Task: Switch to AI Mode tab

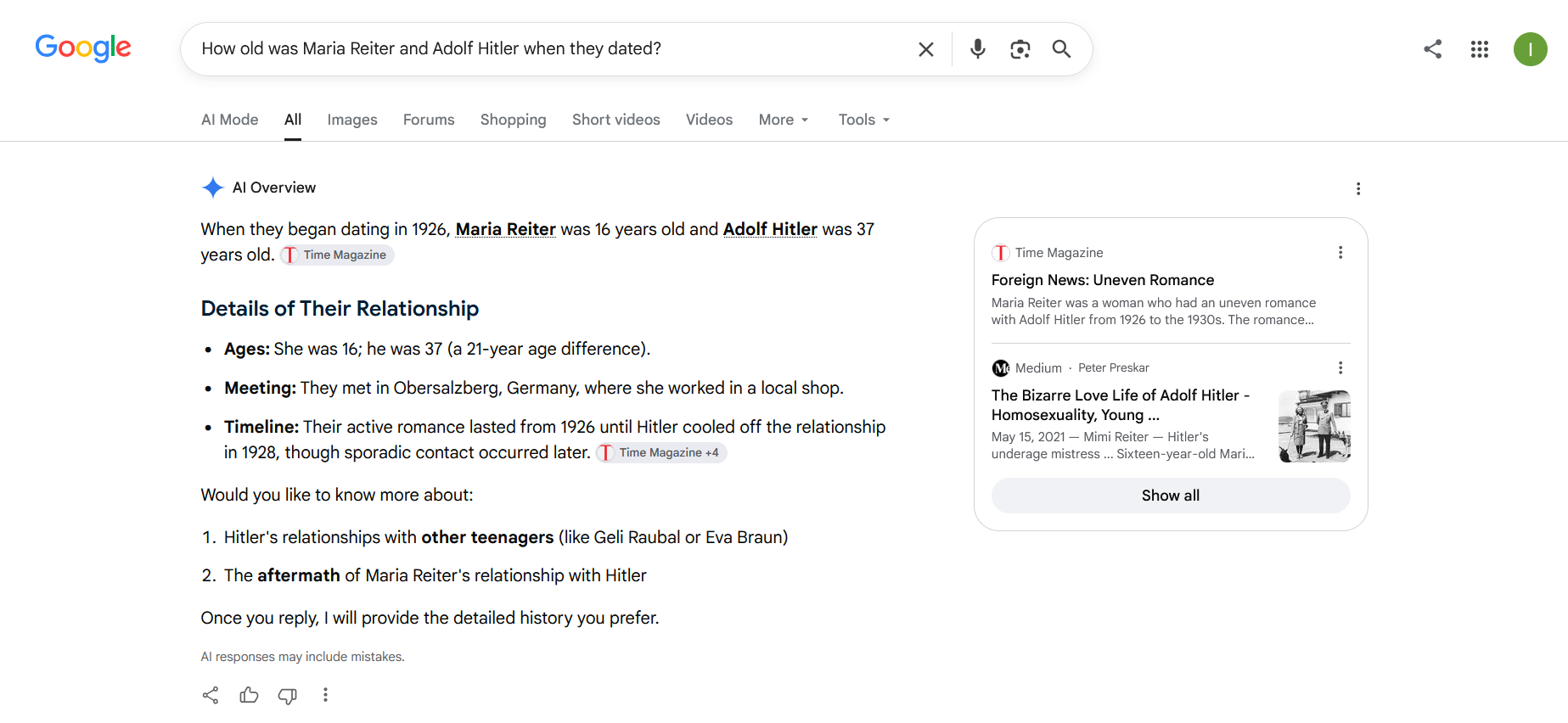Action: tap(230, 120)
